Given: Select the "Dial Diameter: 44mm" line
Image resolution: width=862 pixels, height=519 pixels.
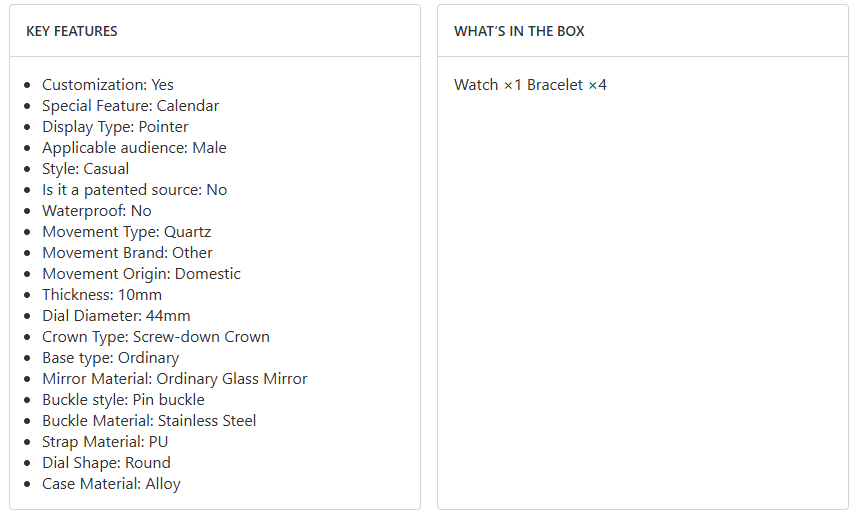Looking at the screenshot, I should 116,316.
